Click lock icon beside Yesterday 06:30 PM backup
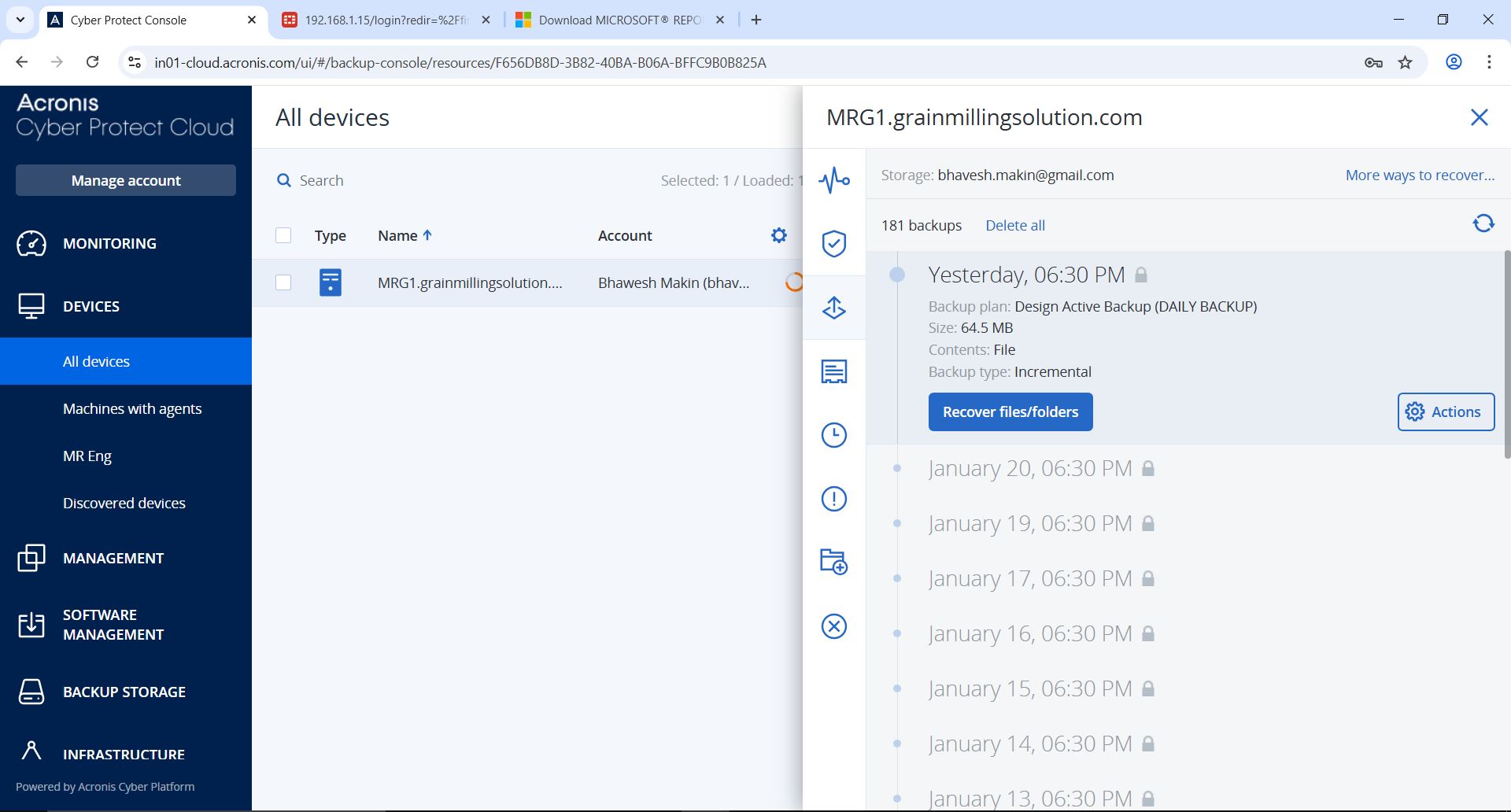This screenshot has width=1511, height=812. [1141, 275]
